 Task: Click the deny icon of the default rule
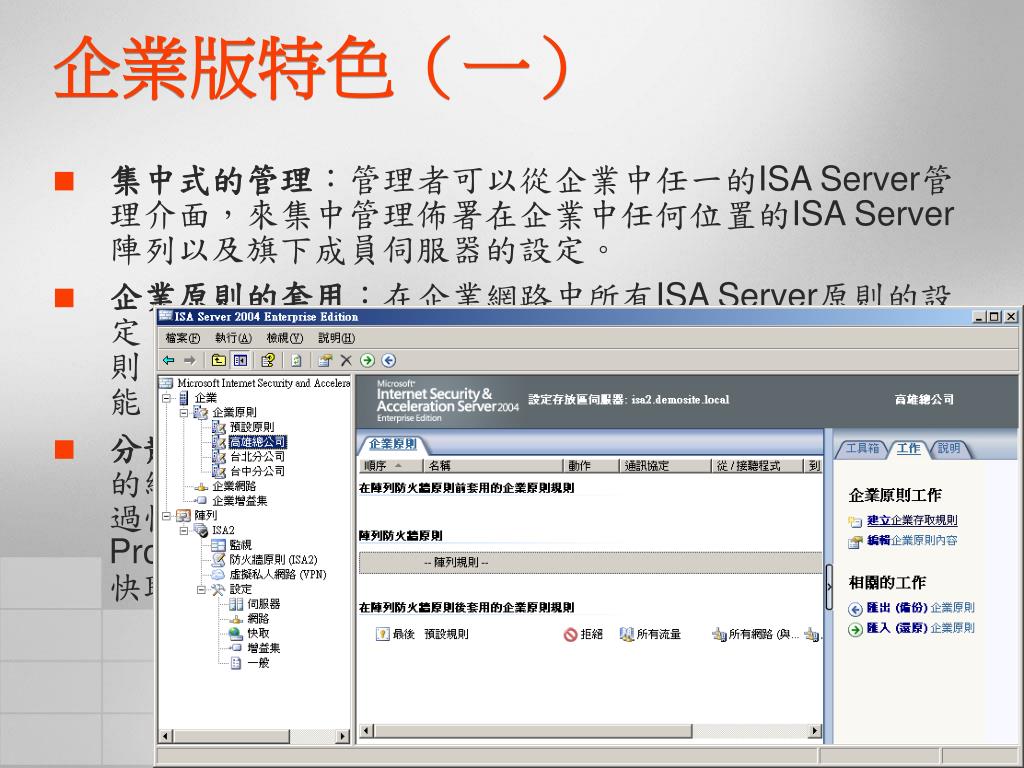pyautogui.click(x=570, y=634)
